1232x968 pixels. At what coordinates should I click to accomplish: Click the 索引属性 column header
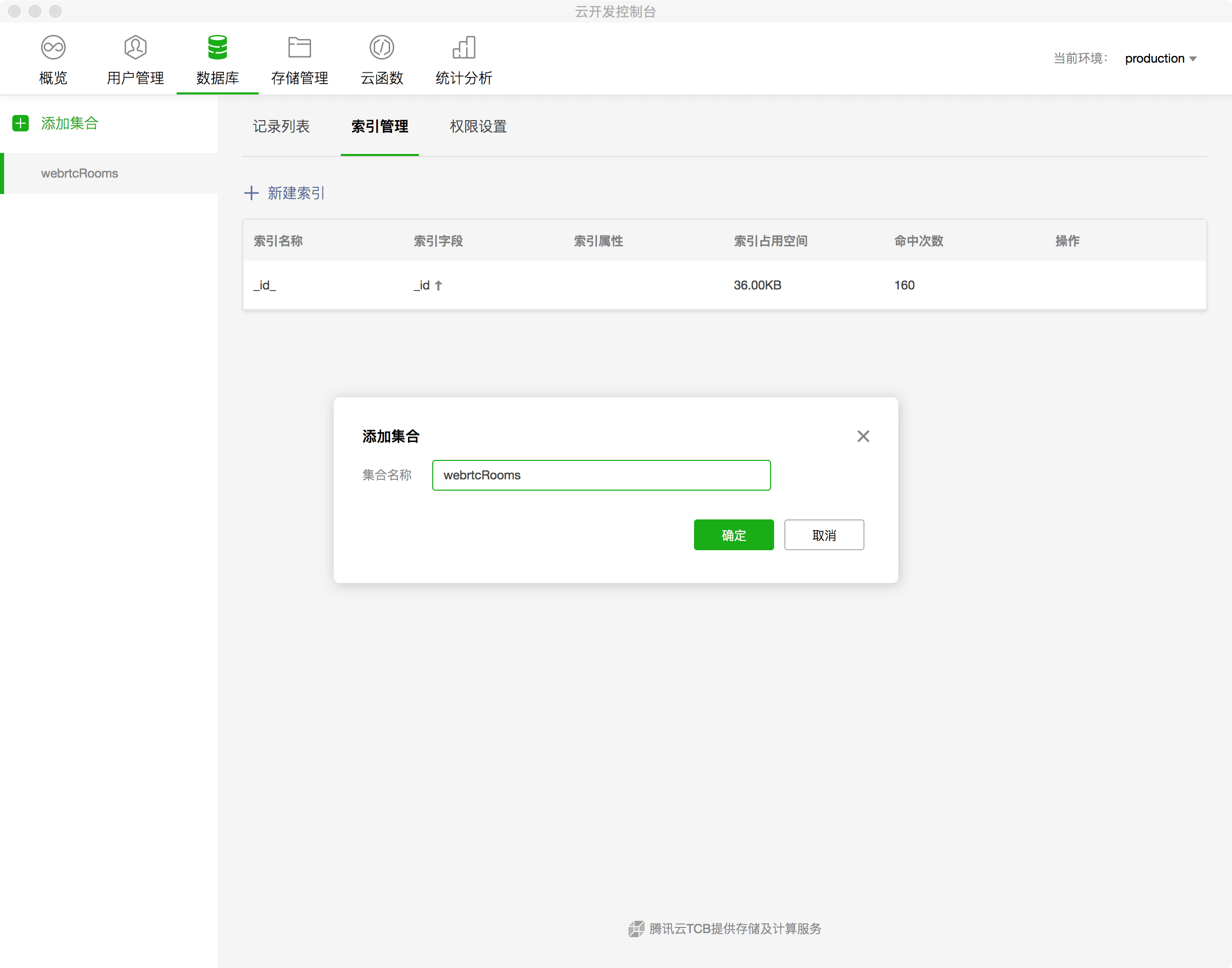(599, 241)
